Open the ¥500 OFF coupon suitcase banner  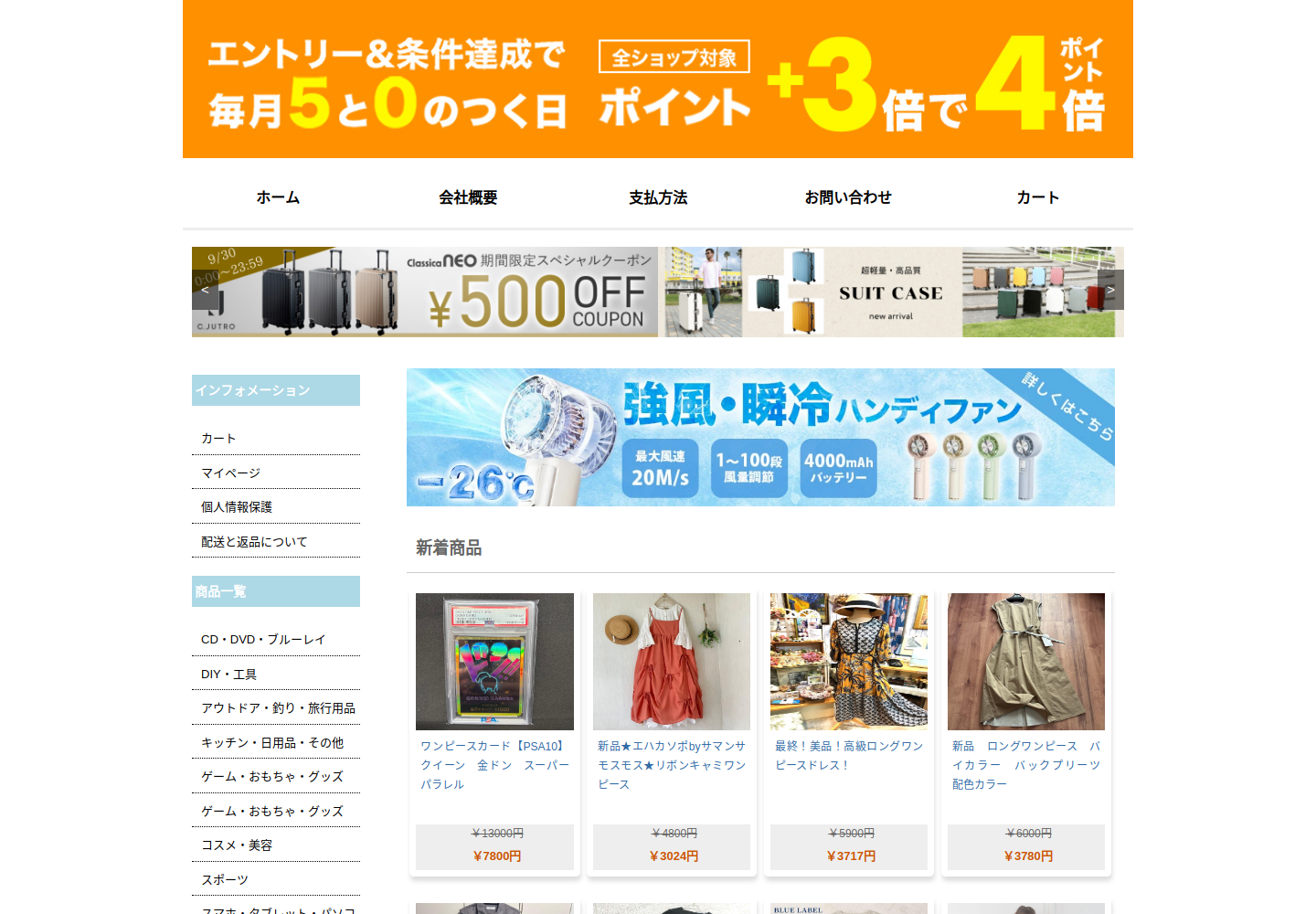425,292
